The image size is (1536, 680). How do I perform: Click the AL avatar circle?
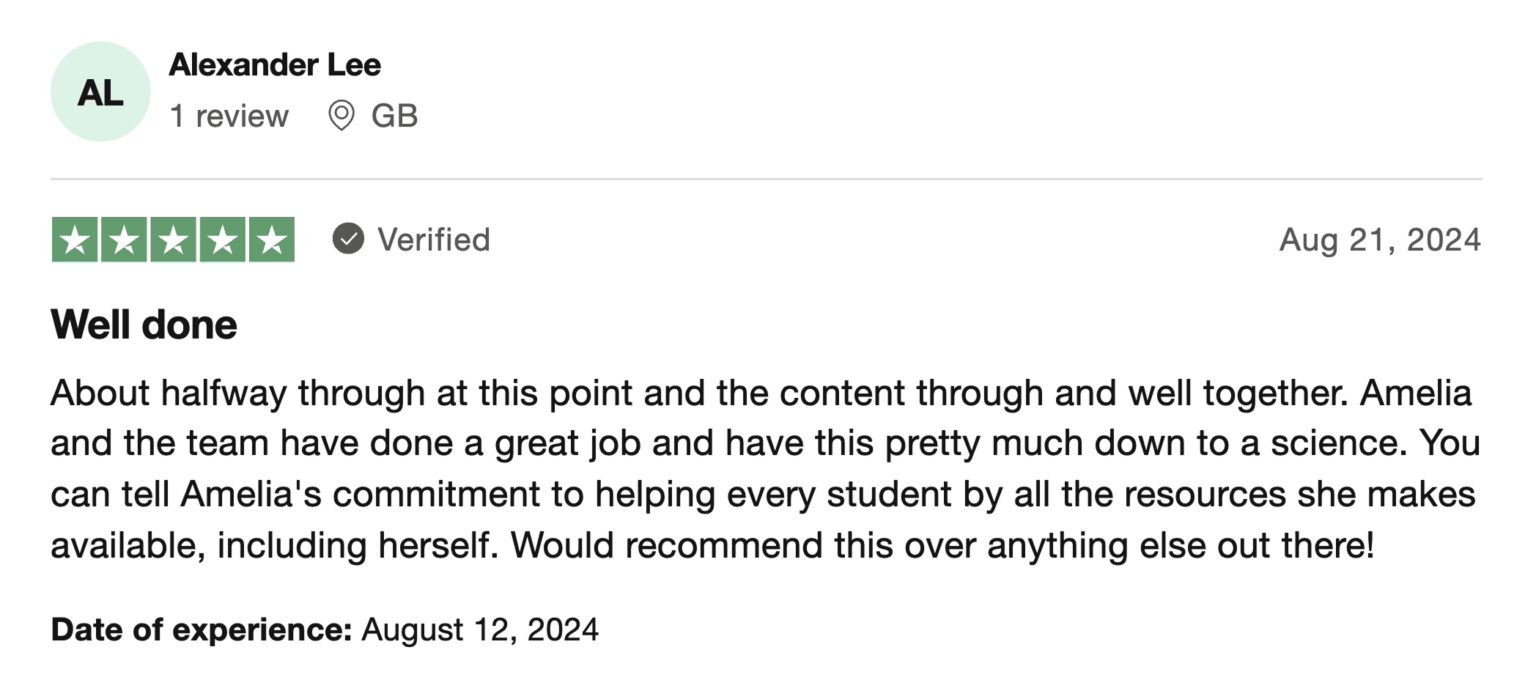pos(100,92)
